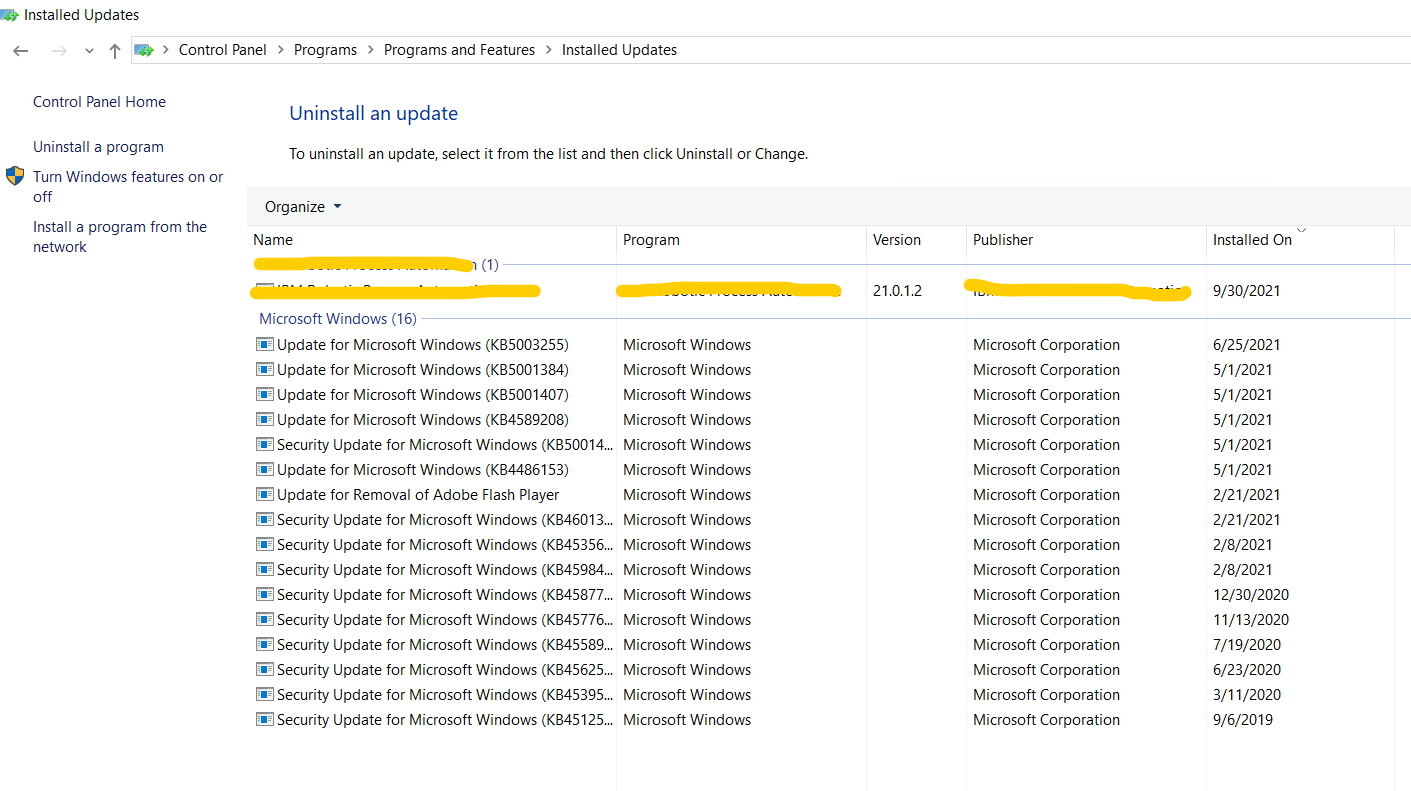This screenshot has width=1411, height=791.
Task: Click icon of Security Update KB45984
Action: coord(265,570)
